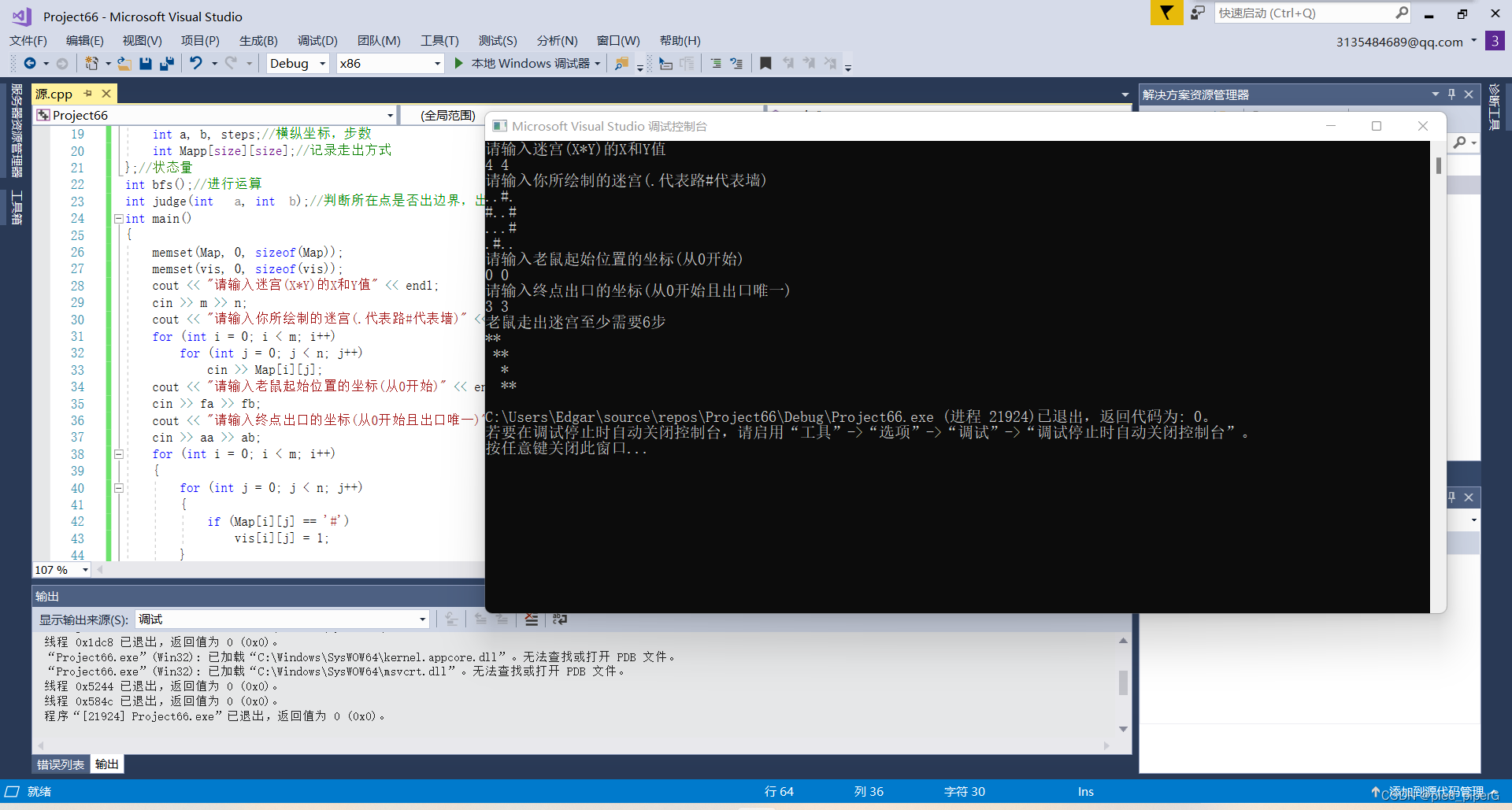This screenshot has width=1512, height=810.
Task: Expand the undo history dropdown arrow
Action: (213, 64)
